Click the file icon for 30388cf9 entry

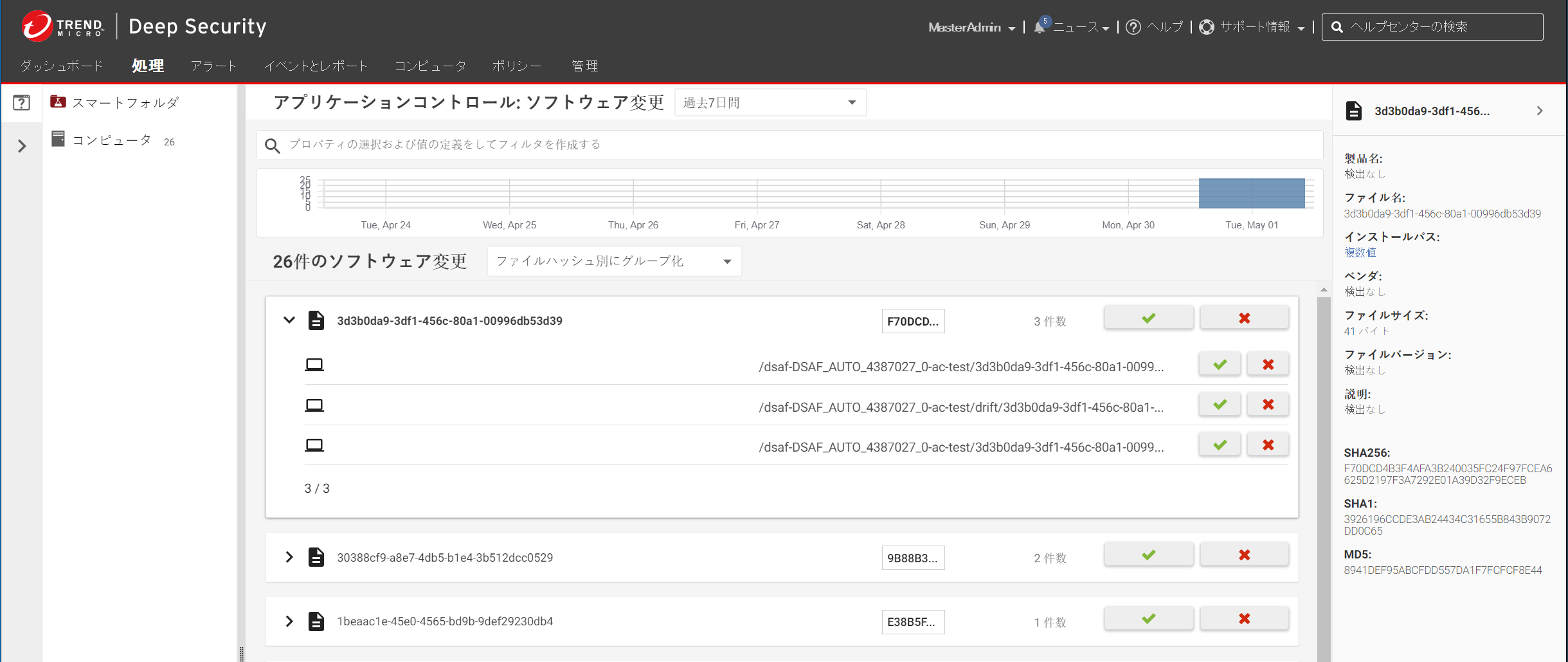click(316, 557)
